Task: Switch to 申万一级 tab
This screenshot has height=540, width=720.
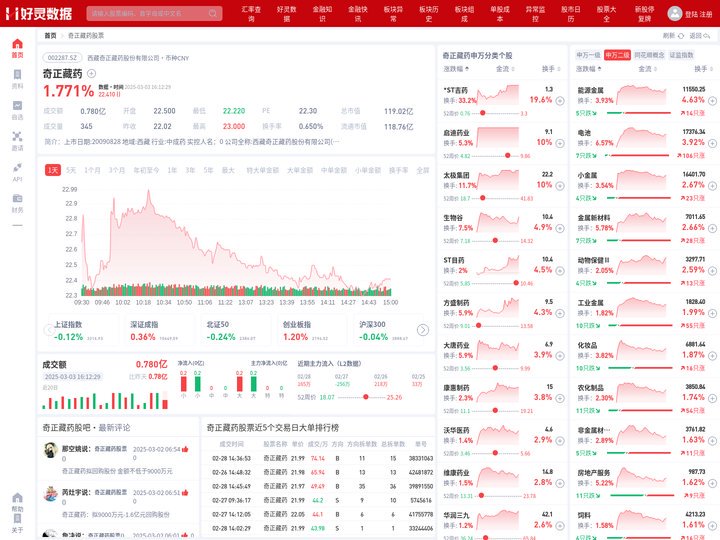Action: [x=588, y=55]
